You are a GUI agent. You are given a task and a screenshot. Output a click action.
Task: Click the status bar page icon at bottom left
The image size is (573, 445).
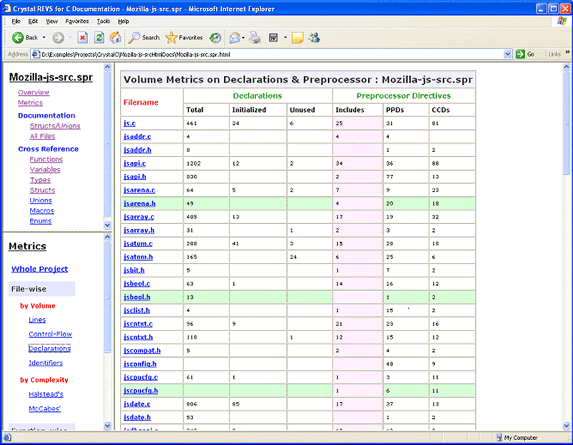click(x=7, y=437)
